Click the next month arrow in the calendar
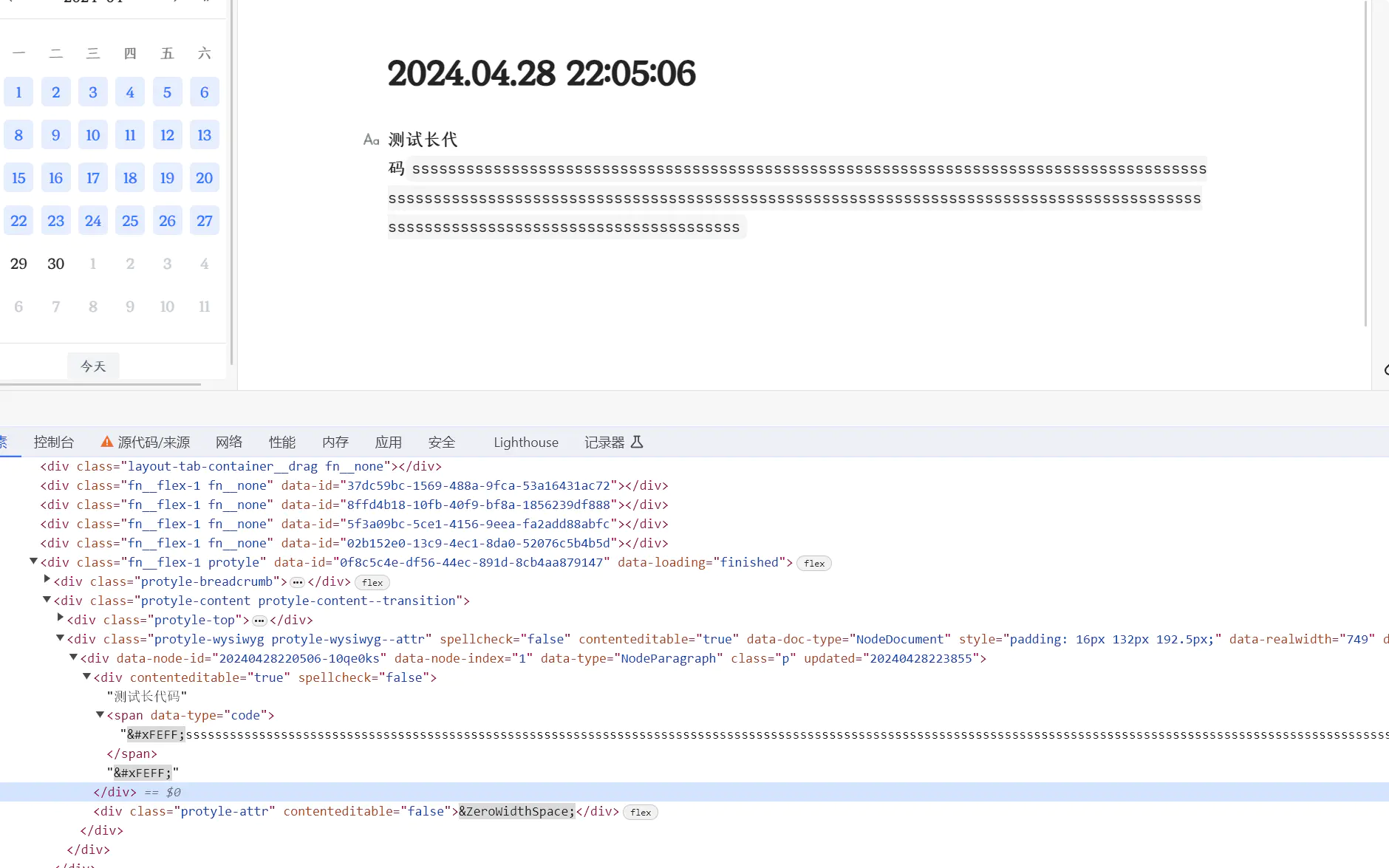The width and height of the screenshot is (1389, 868). (175, 2)
